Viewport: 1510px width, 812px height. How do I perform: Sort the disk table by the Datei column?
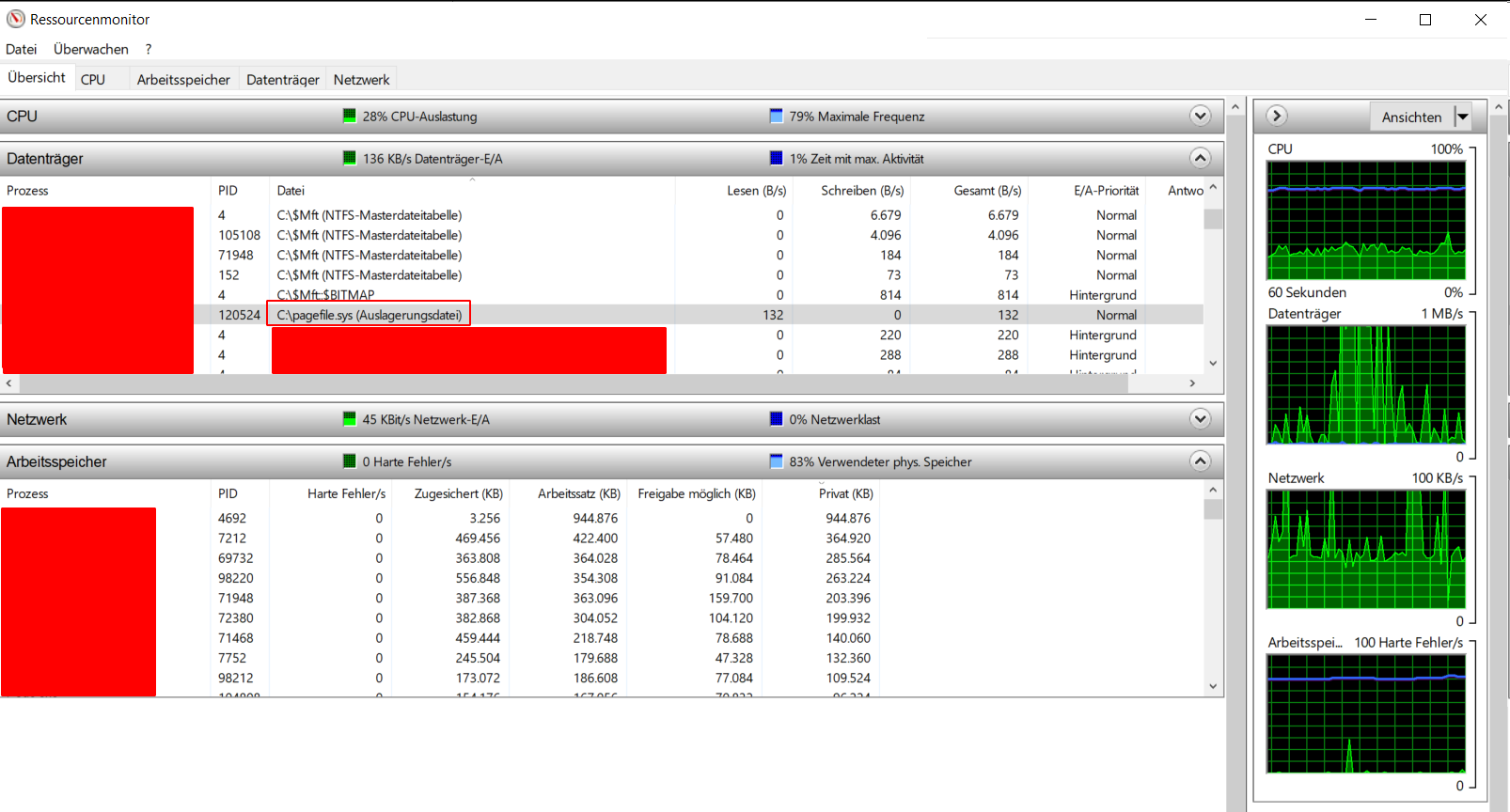pyautogui.click(x=472, y=190)
